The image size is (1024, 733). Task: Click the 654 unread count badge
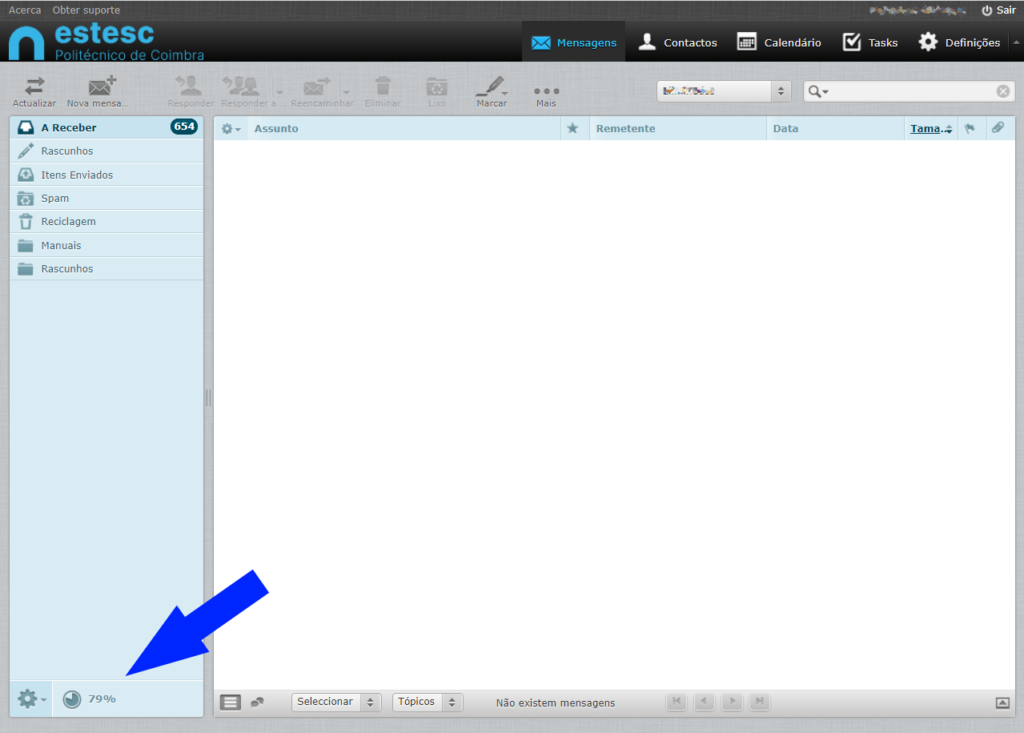click(184, 127)
